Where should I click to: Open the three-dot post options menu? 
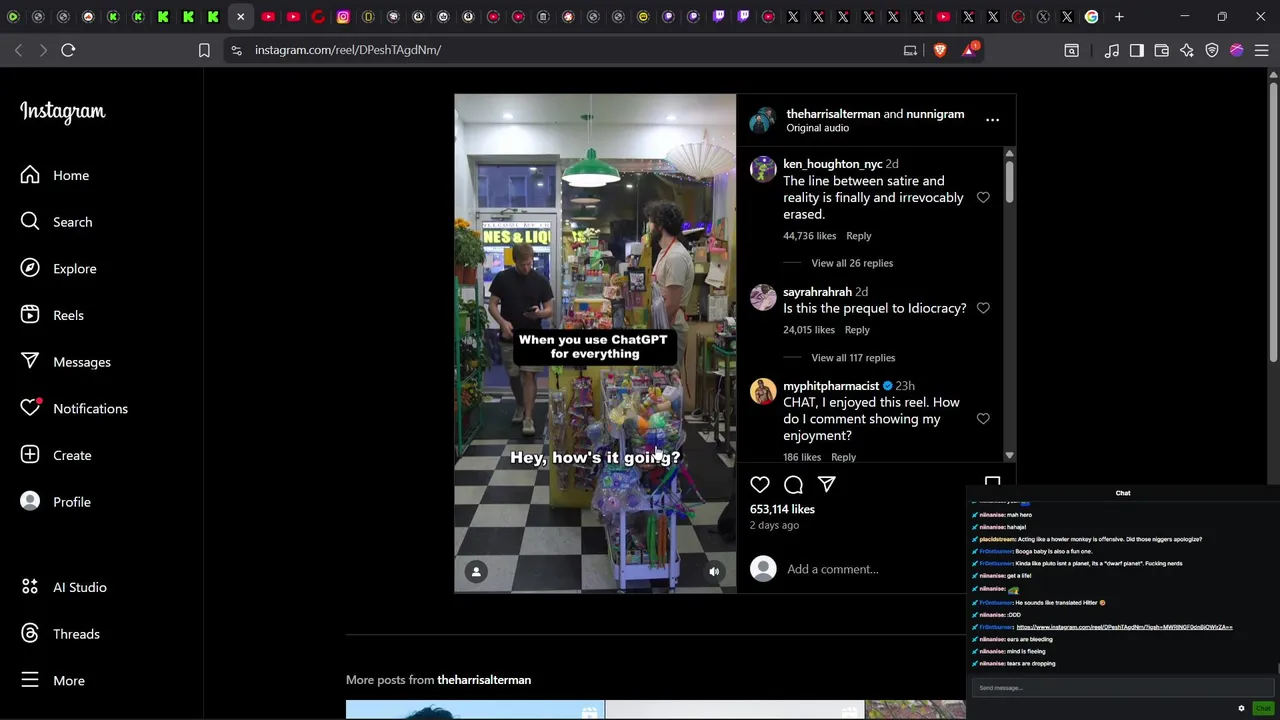click(992, 120)
